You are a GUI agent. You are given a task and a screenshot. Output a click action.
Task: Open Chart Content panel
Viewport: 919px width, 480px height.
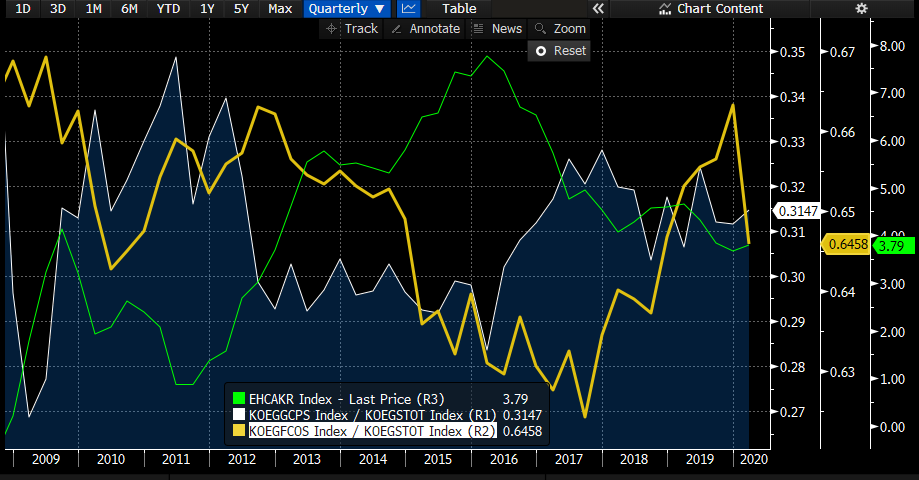[x=710, y=9]
